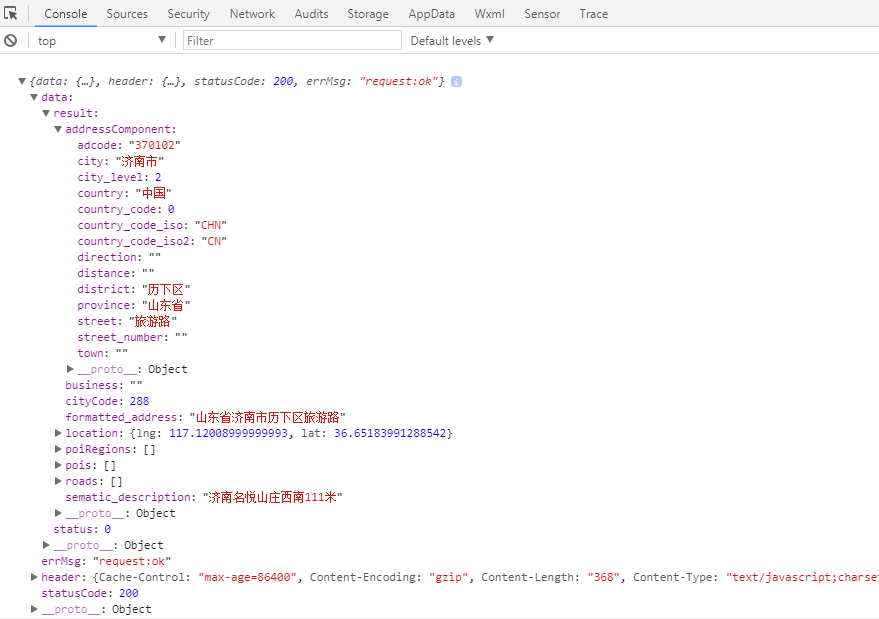Clear console with the ban icon
Screen dimensions: 879x619
11,40
